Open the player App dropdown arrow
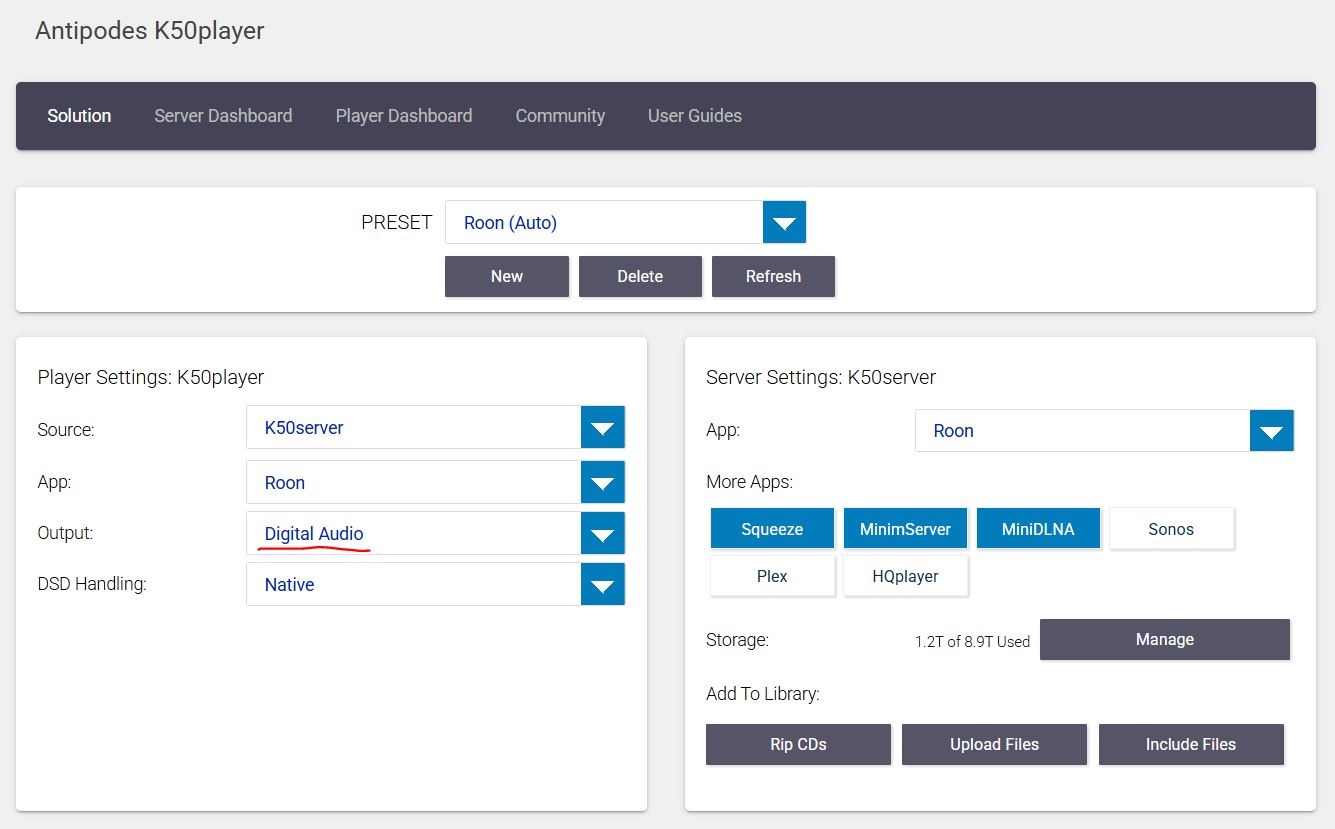Viewport: 1335px width, 829px height. coord(602,482)
